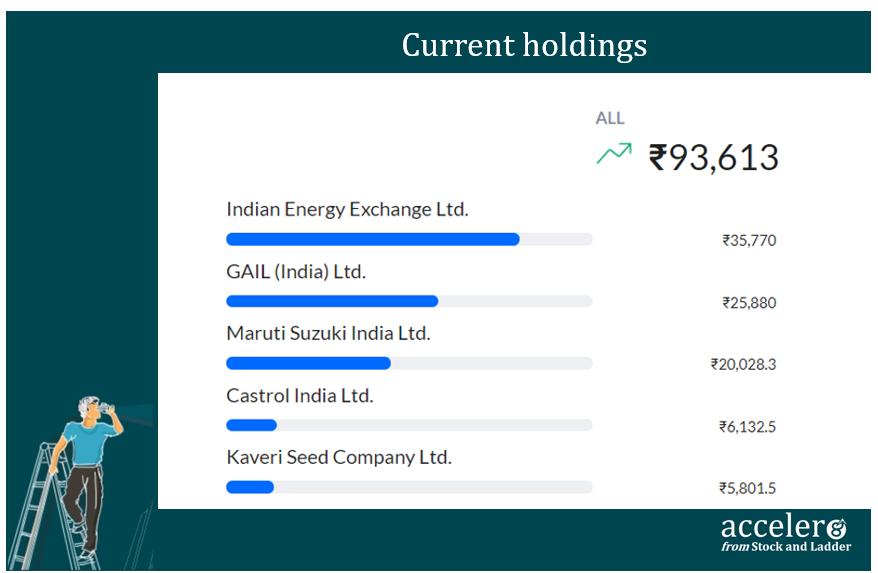
Task: Click the 'from Stock and Ladder' tagline
Action: 786,547
